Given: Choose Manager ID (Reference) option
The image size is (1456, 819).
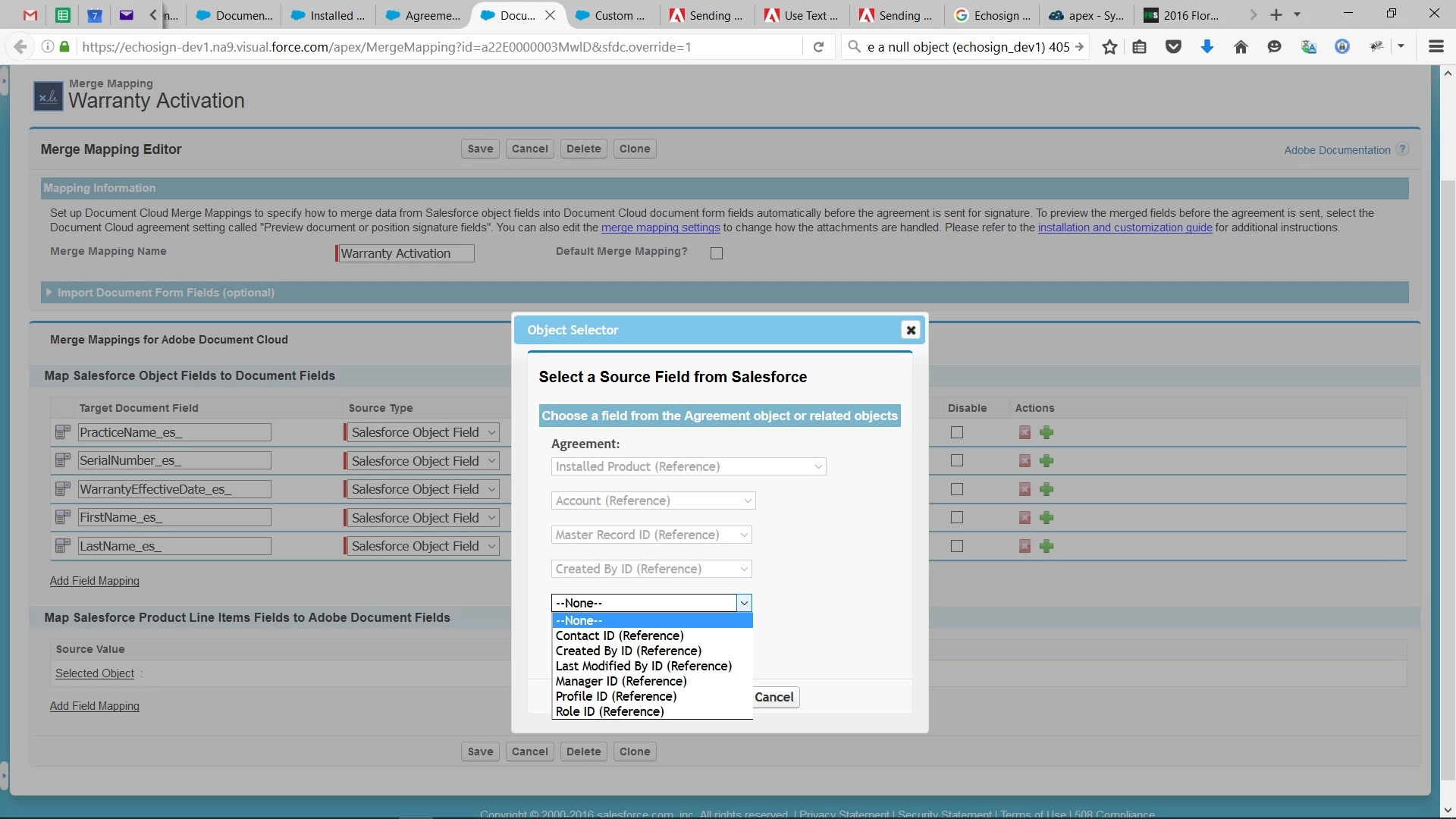Looking at the screenshot, I should pos(621,681).
